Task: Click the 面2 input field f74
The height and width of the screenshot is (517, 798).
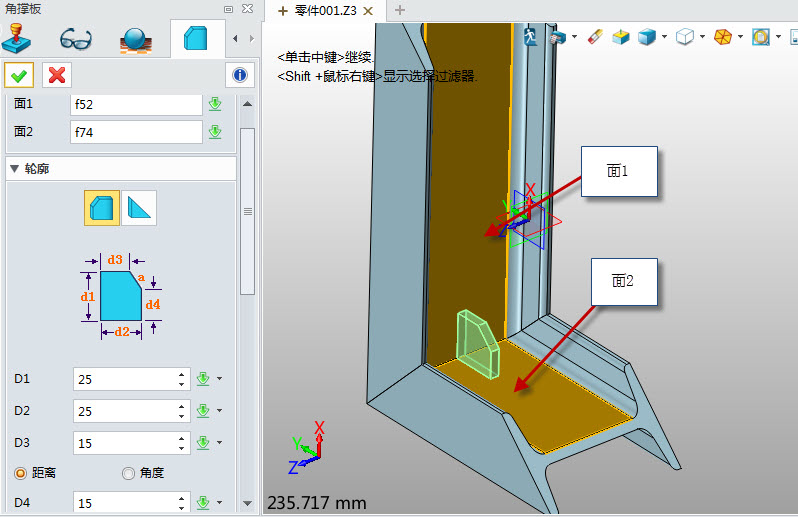Action: pyautogui.click(x=136, y=132)
